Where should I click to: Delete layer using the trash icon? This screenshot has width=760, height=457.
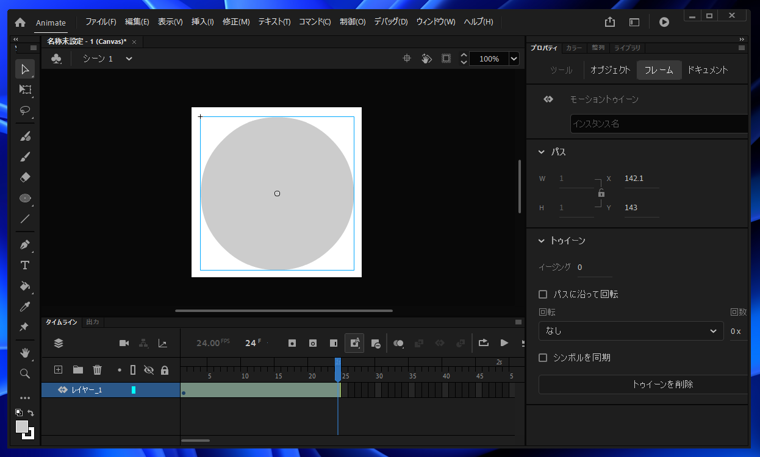point(97,370)
